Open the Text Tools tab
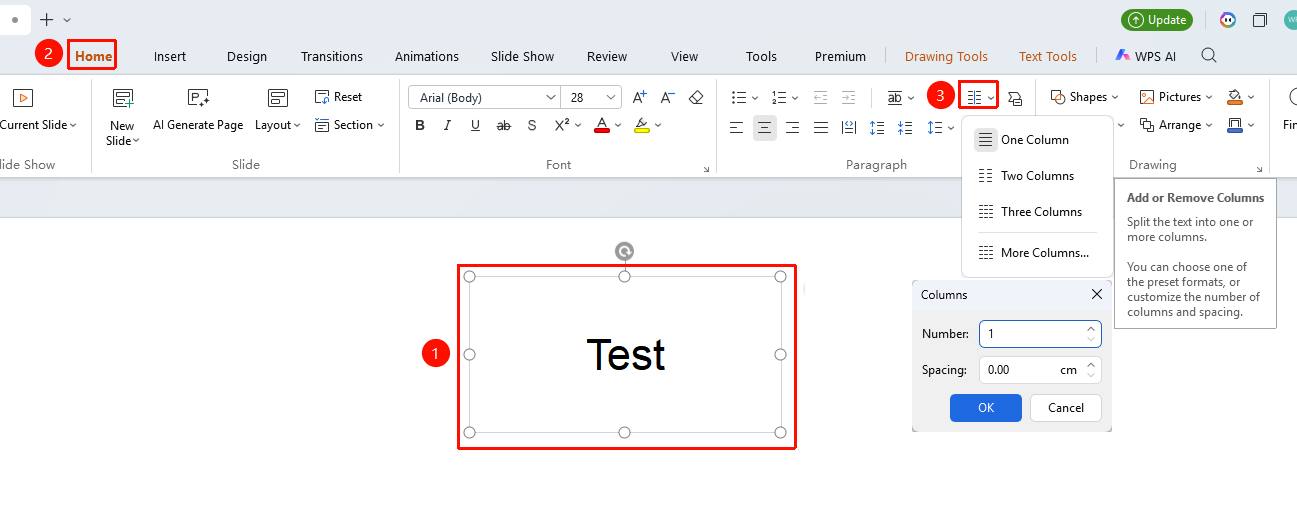 pyautogui.click(x=1048, y=56)
